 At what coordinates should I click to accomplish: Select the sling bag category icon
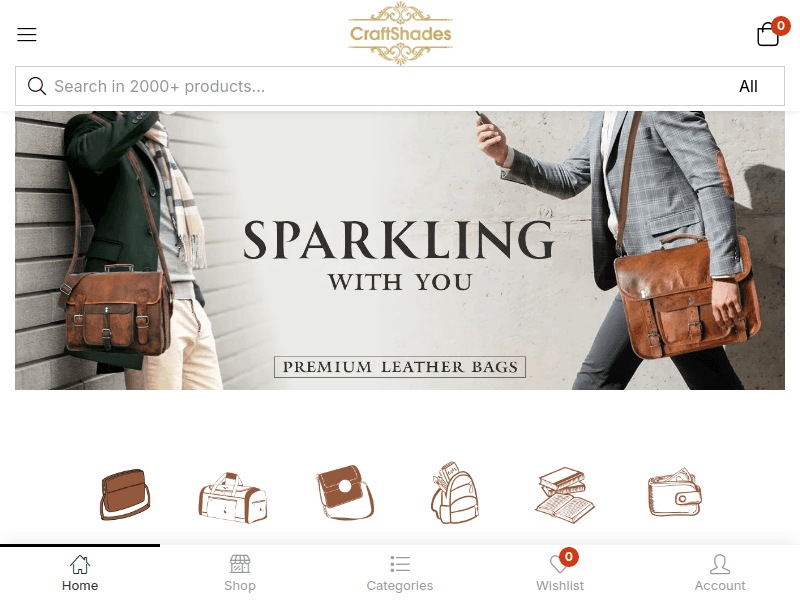coord(344,492)
